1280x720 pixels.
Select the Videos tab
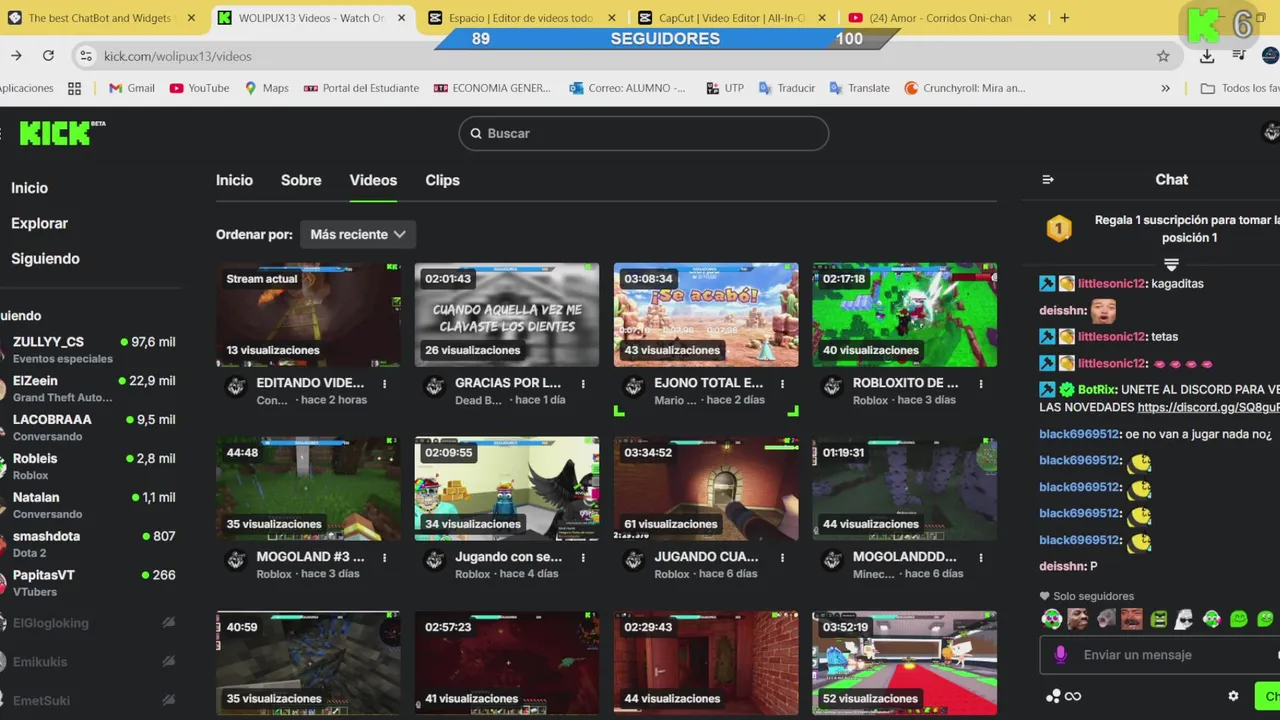pyautogui.click(x=373, y=180)
